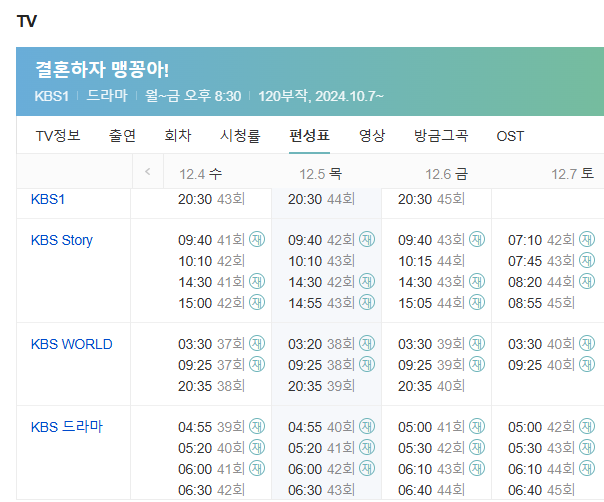Click rerun icon next to 05:20 40회

257,447
